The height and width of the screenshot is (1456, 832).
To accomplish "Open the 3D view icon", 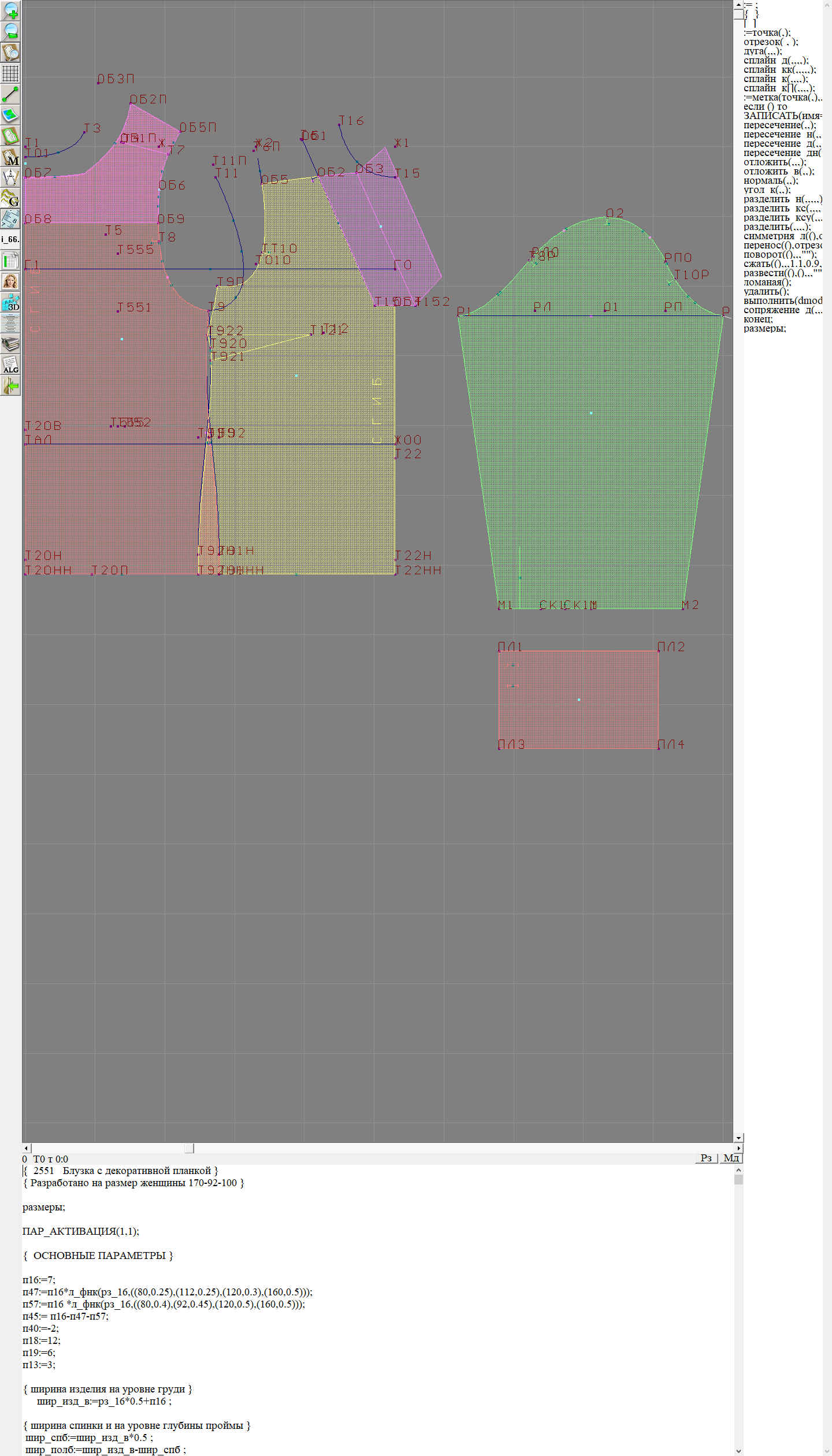I will point(10,303).
